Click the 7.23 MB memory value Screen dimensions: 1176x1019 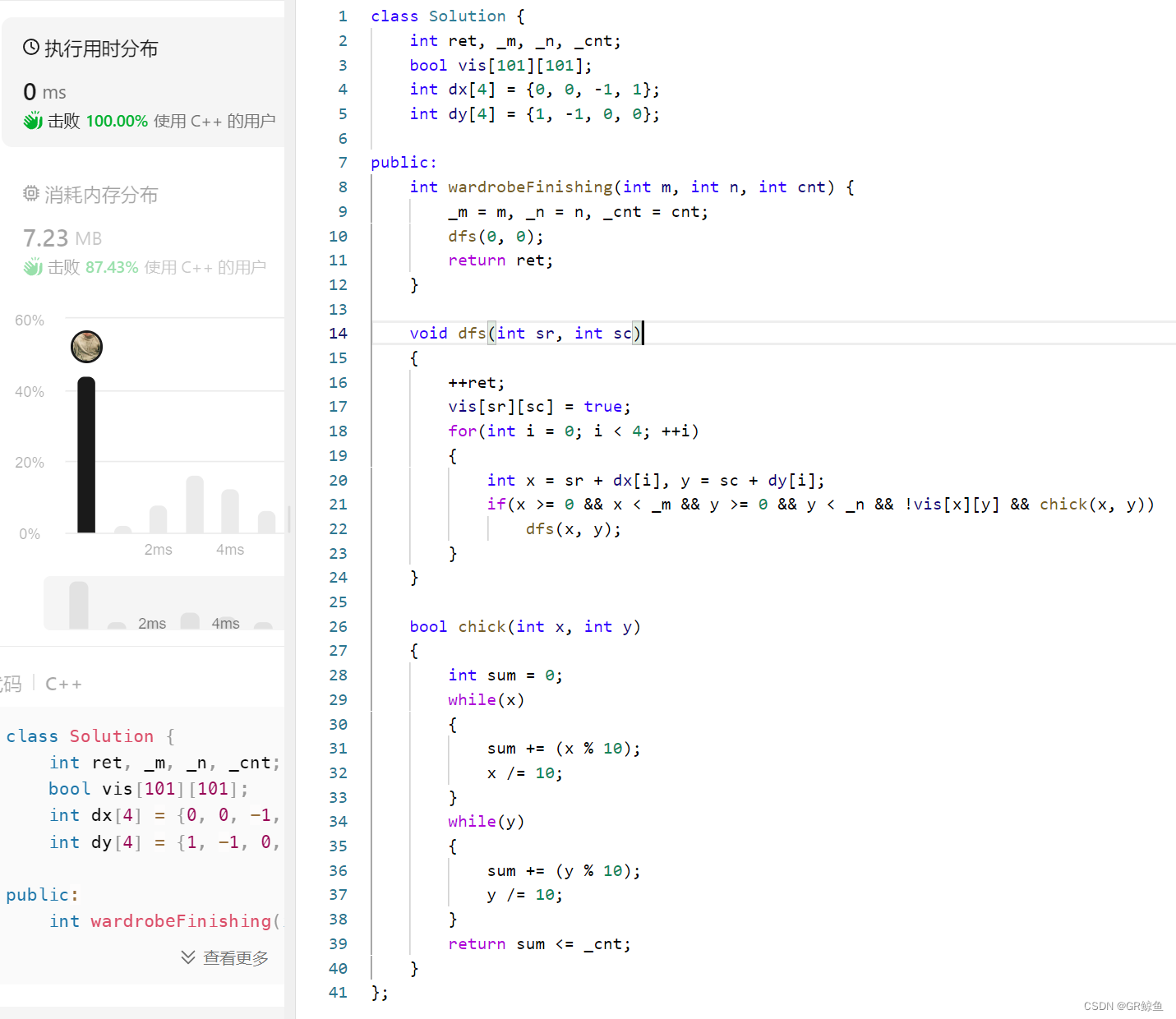click(x=62, y=238)
